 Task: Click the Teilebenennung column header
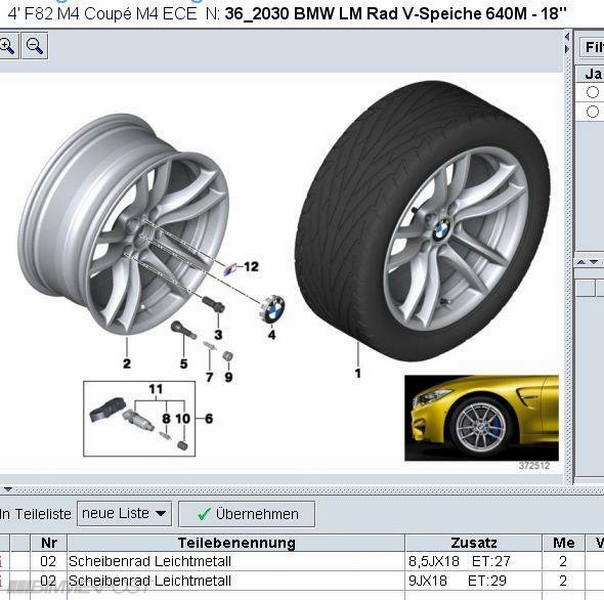pyautogui.click(x=236, y=543)
